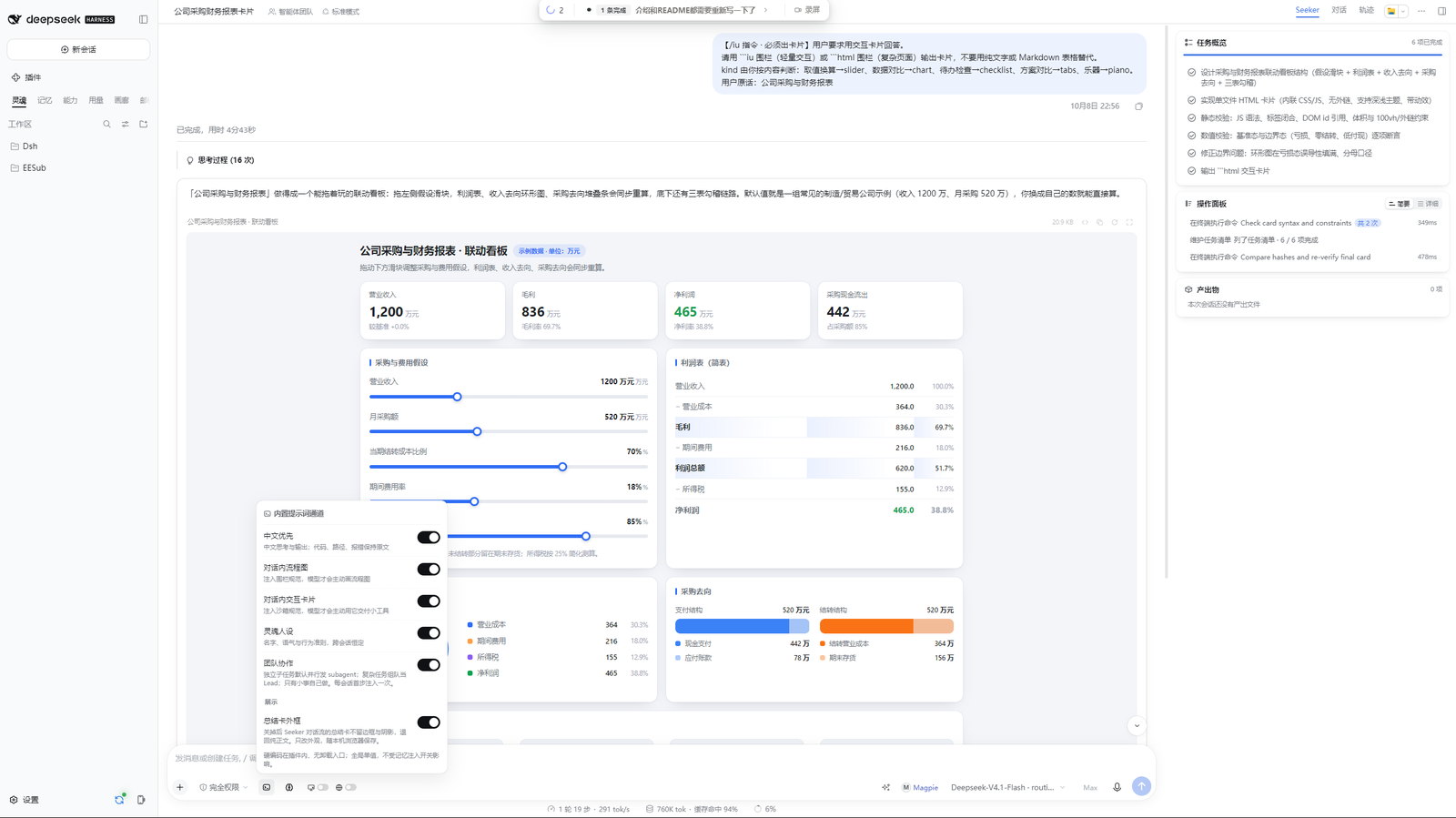The width and height of the screenshot is (1456, 818).
Task: Click the message input field
Action: pyautogui.click(x=662, y=758)
